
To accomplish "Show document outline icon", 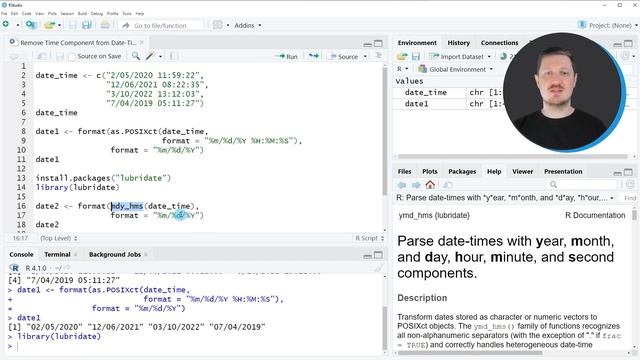I will [x=378, y=56].
